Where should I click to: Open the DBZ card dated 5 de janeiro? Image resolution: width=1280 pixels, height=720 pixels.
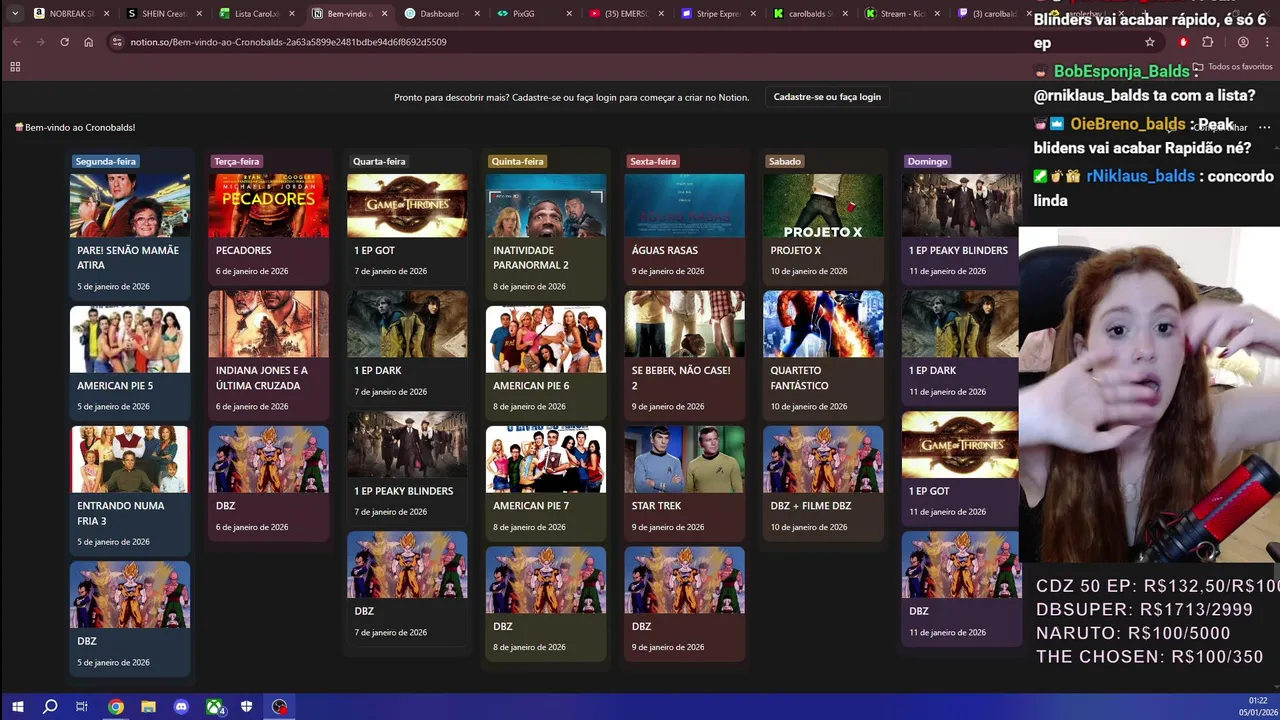point(130,617)
